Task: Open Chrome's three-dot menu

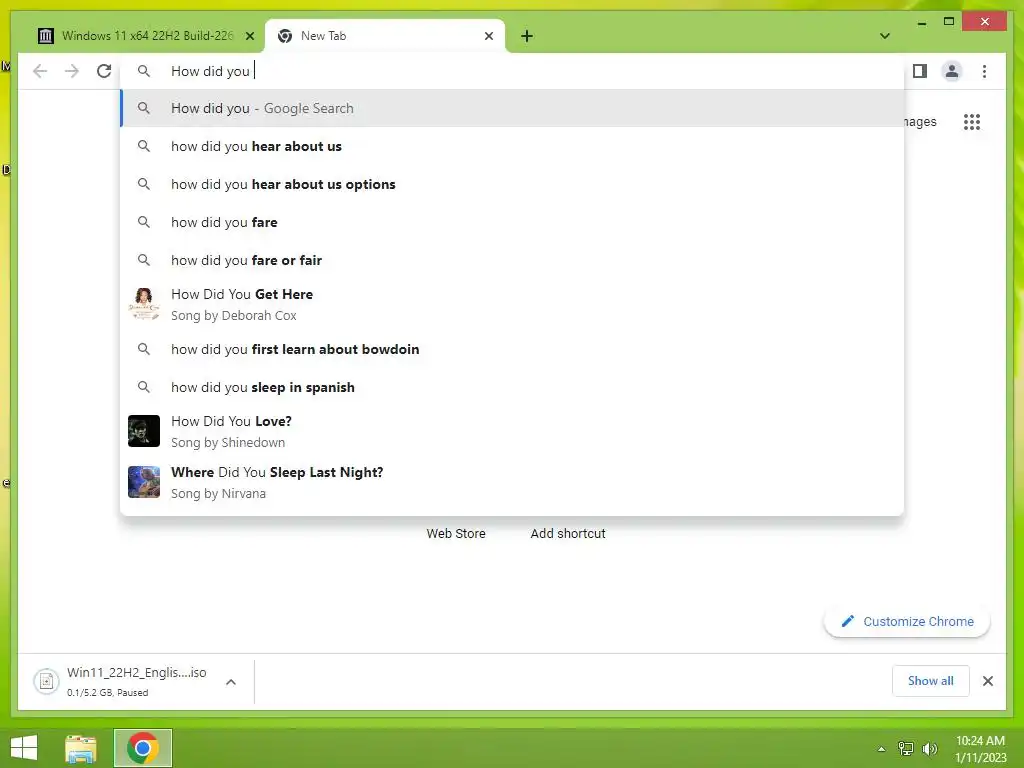Action: click(984, 71)
